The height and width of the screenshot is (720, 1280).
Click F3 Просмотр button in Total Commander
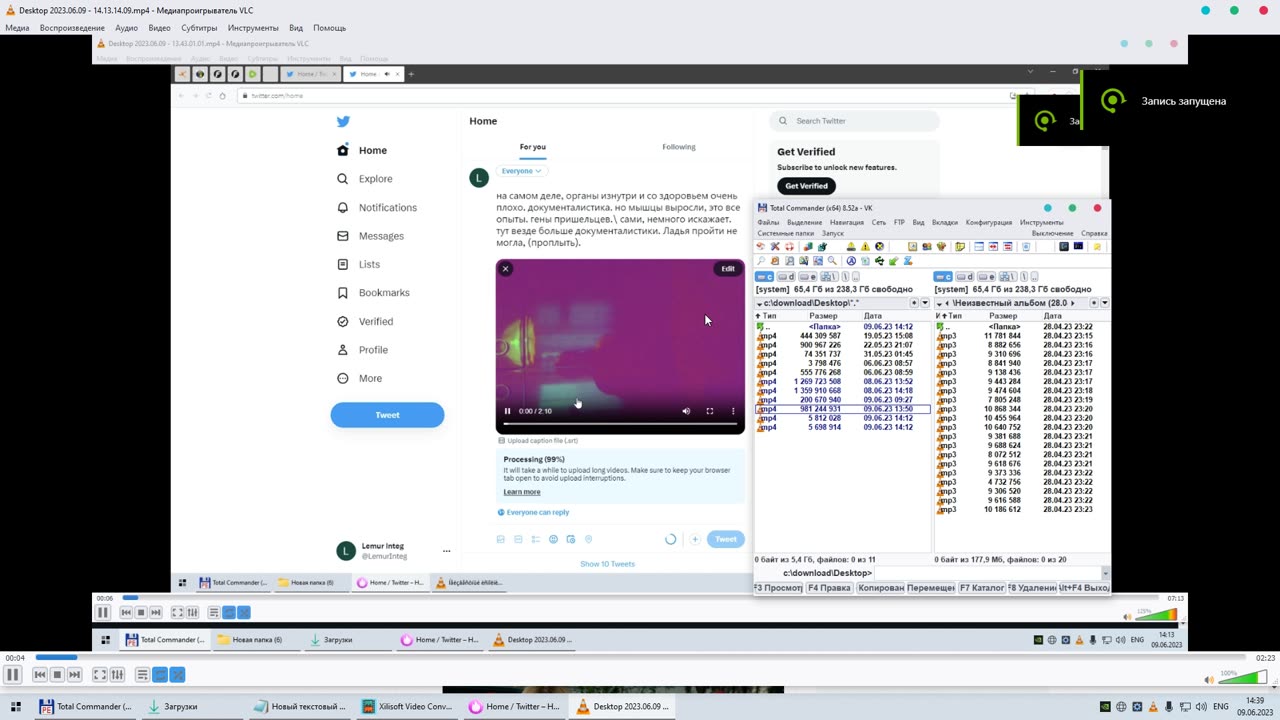pyautogui.click(x=778, y=588)
